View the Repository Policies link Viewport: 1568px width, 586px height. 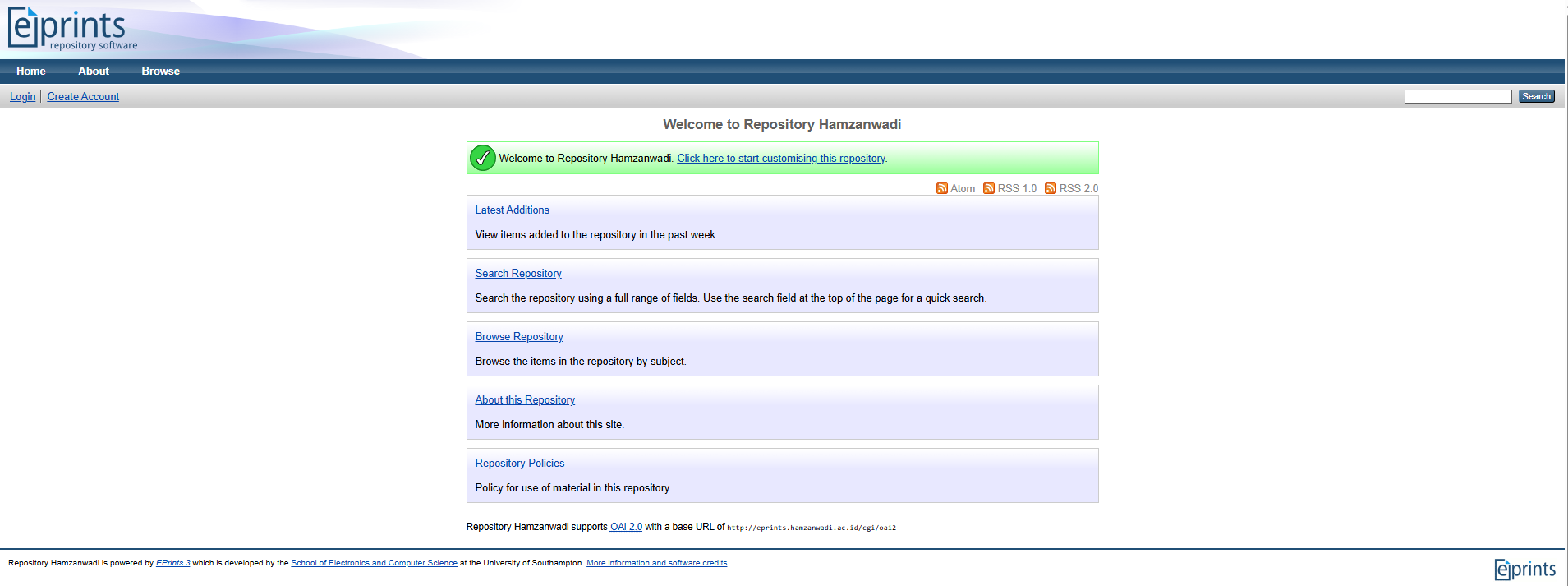(x=520, y=464)
